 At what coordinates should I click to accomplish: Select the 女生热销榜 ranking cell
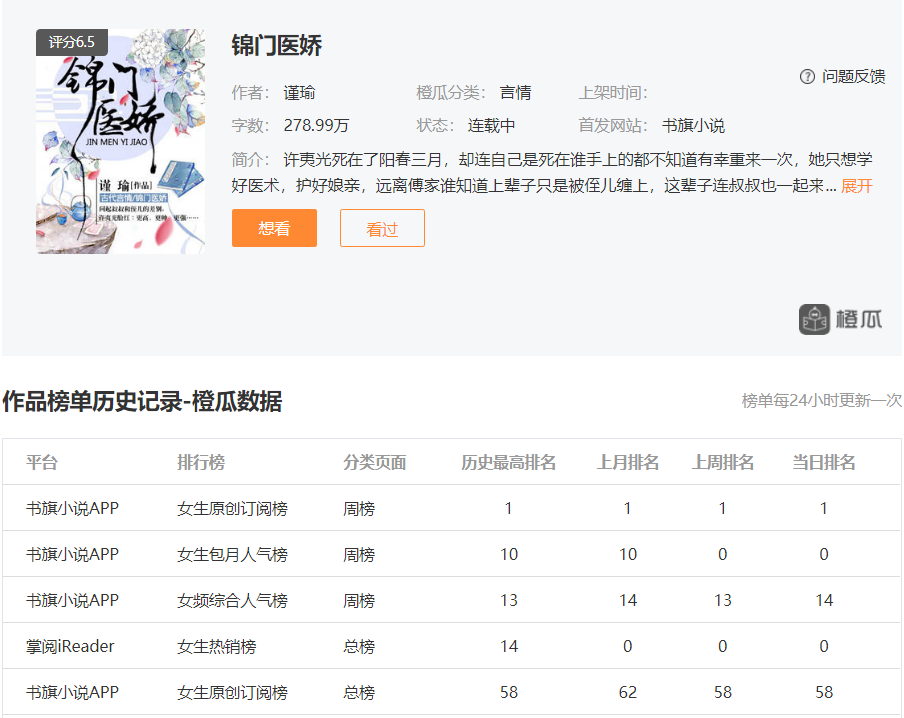click(x=217, y=646)
